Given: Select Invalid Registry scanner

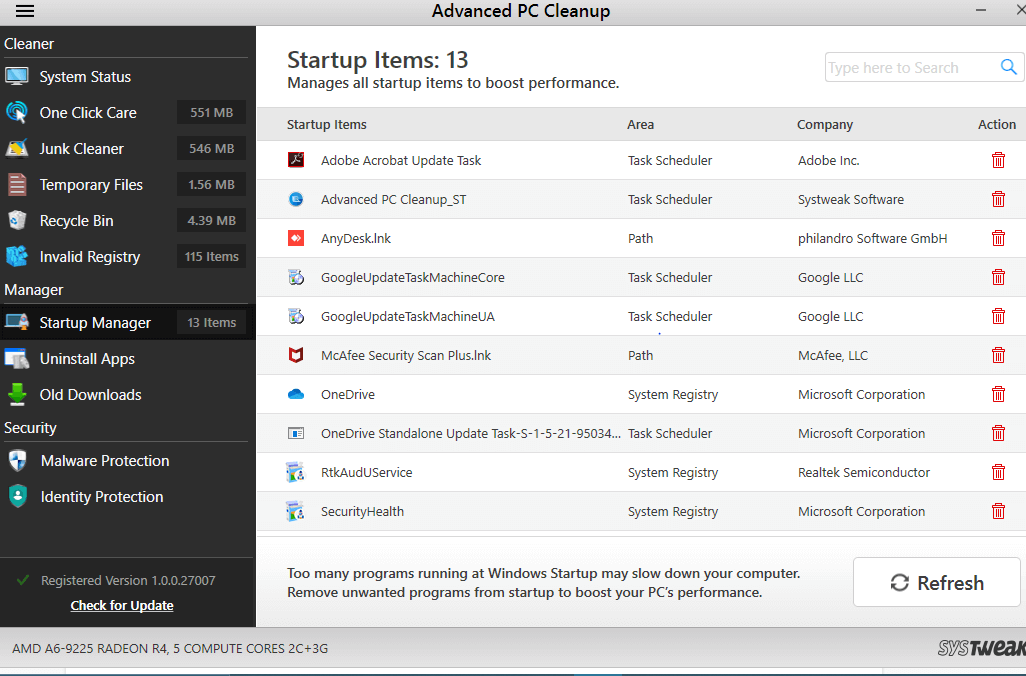Looking at the screenshot, I should click(x=89, y=256).
